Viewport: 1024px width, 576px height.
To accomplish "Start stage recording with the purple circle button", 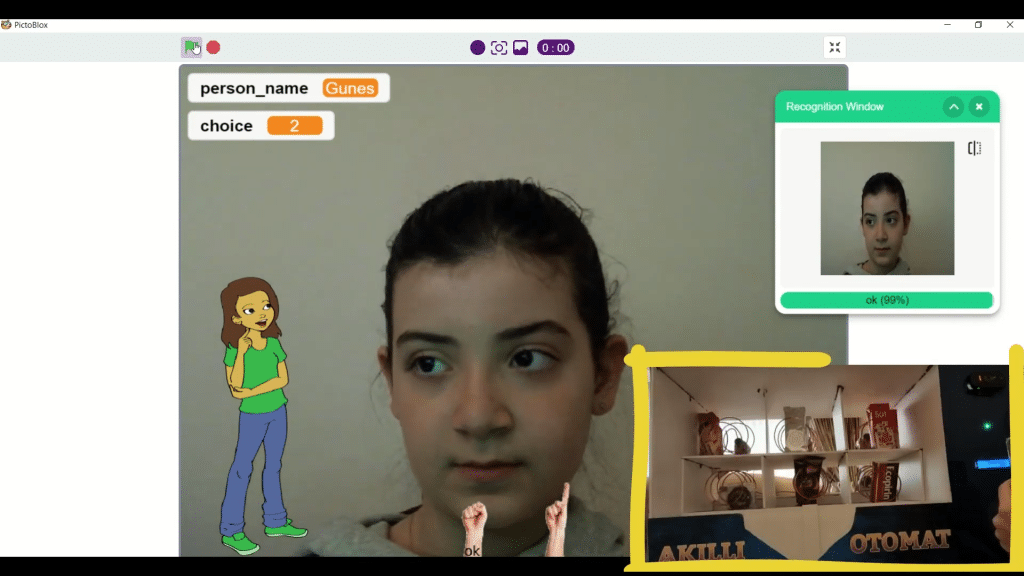I will click(477, 48).
